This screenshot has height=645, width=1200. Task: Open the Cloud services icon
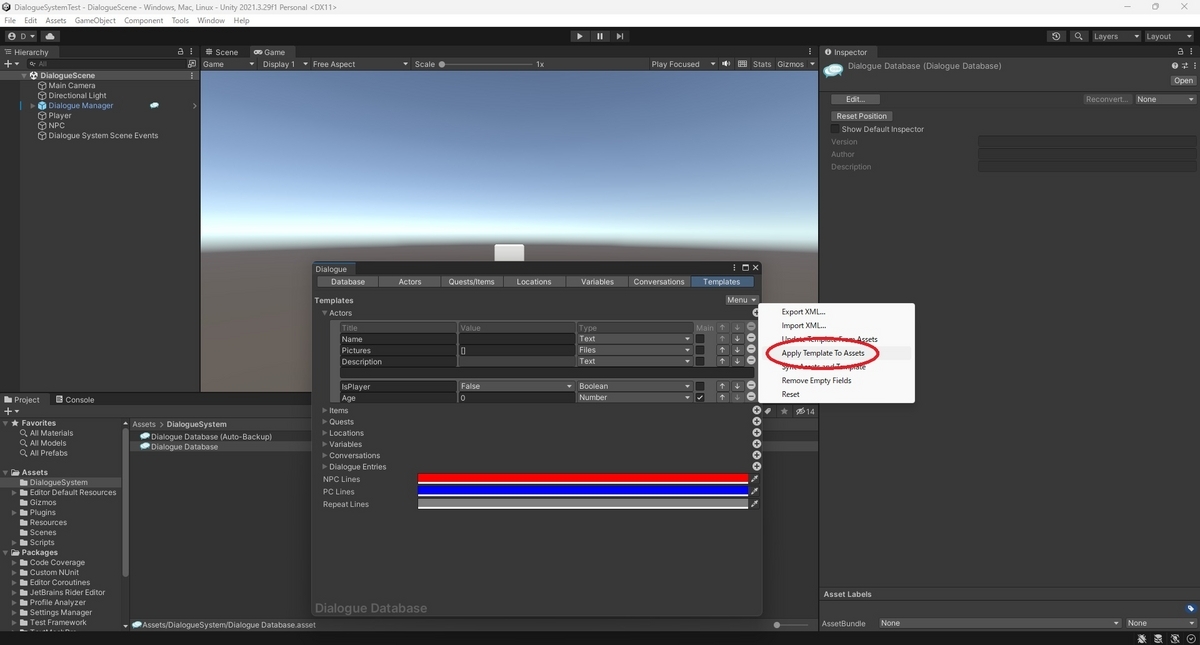pyautogui.click(x=49, y=36)
